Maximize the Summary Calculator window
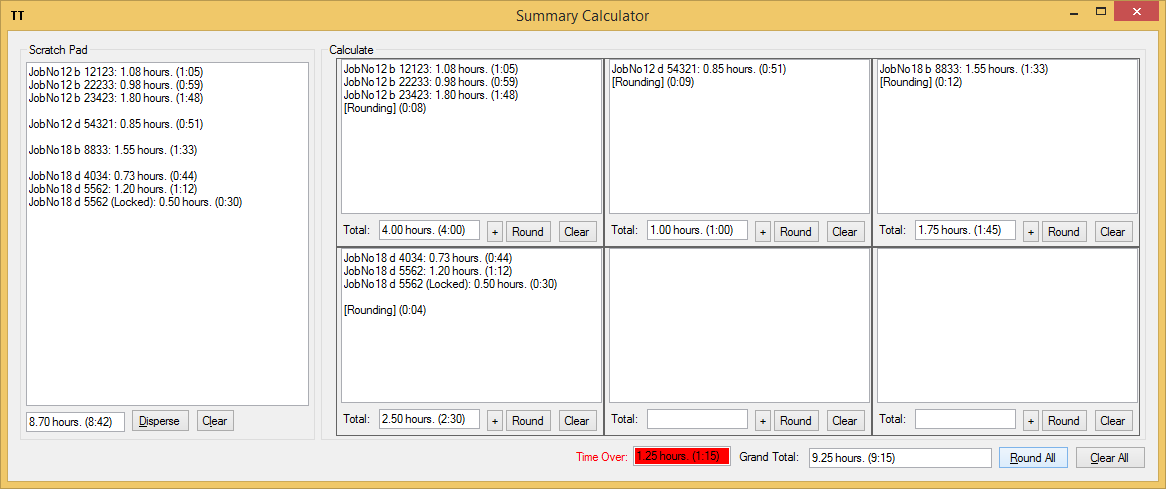The image size is (1166, 489). click(1101, 12)
